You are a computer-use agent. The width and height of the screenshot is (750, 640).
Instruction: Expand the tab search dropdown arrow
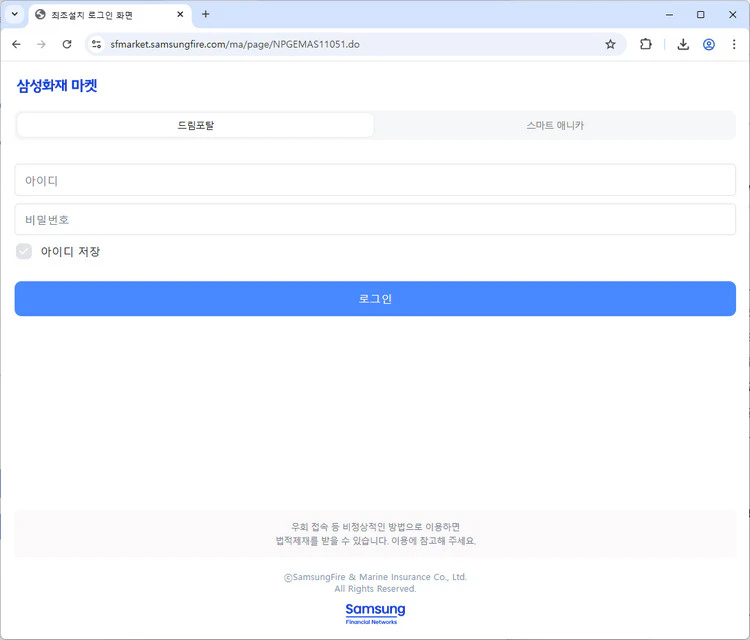pyautogui.click(x=14, y=14)
